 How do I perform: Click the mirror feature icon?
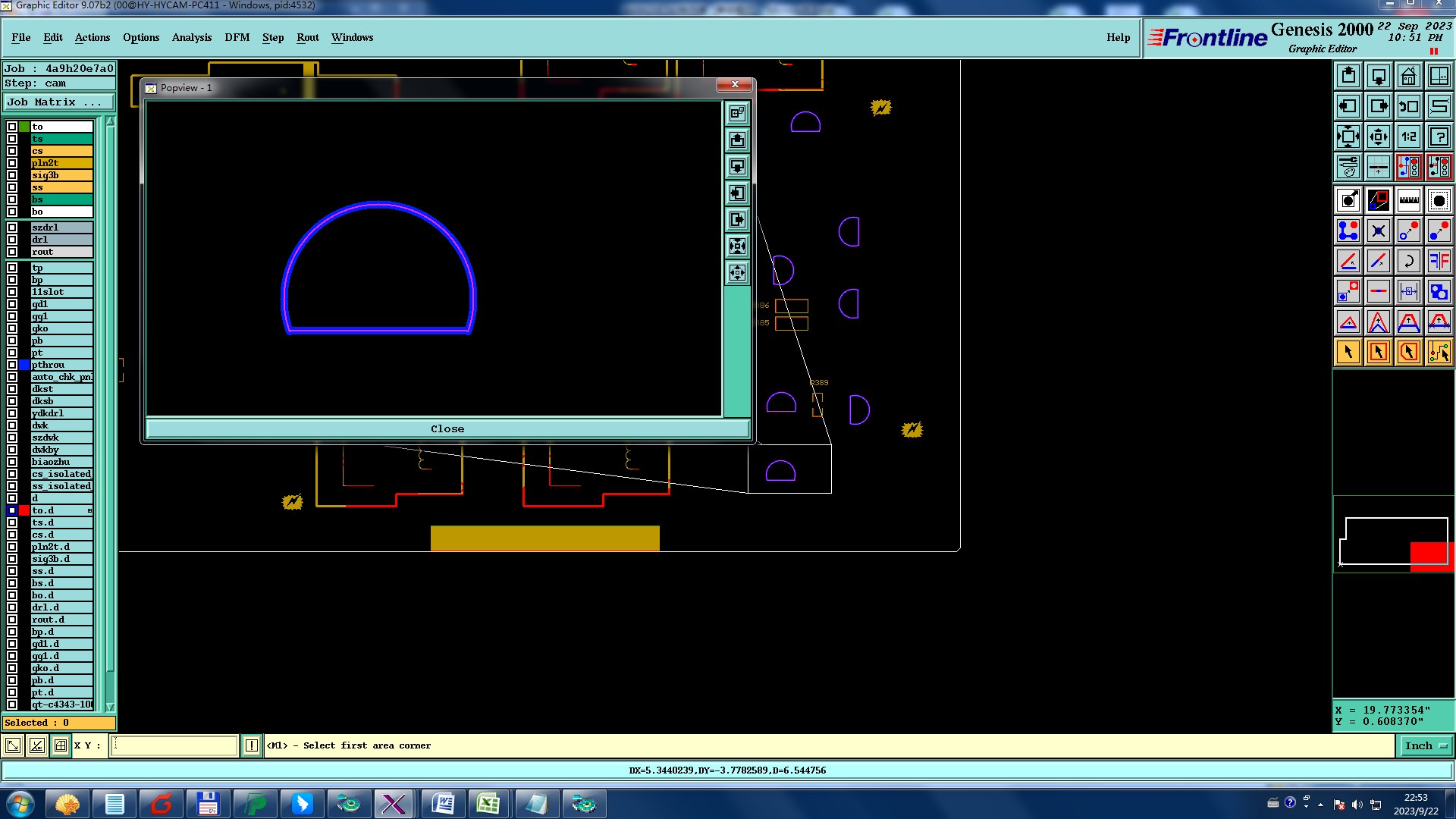(1439, 261)
